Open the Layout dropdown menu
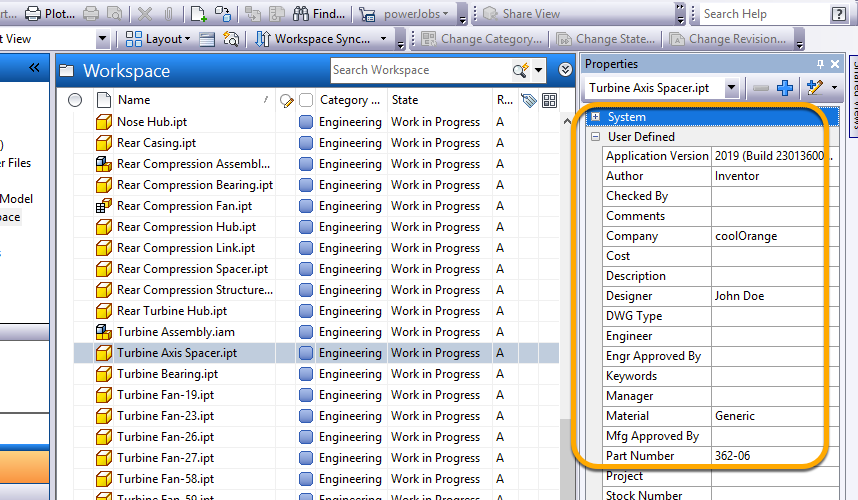 point(160,39)
